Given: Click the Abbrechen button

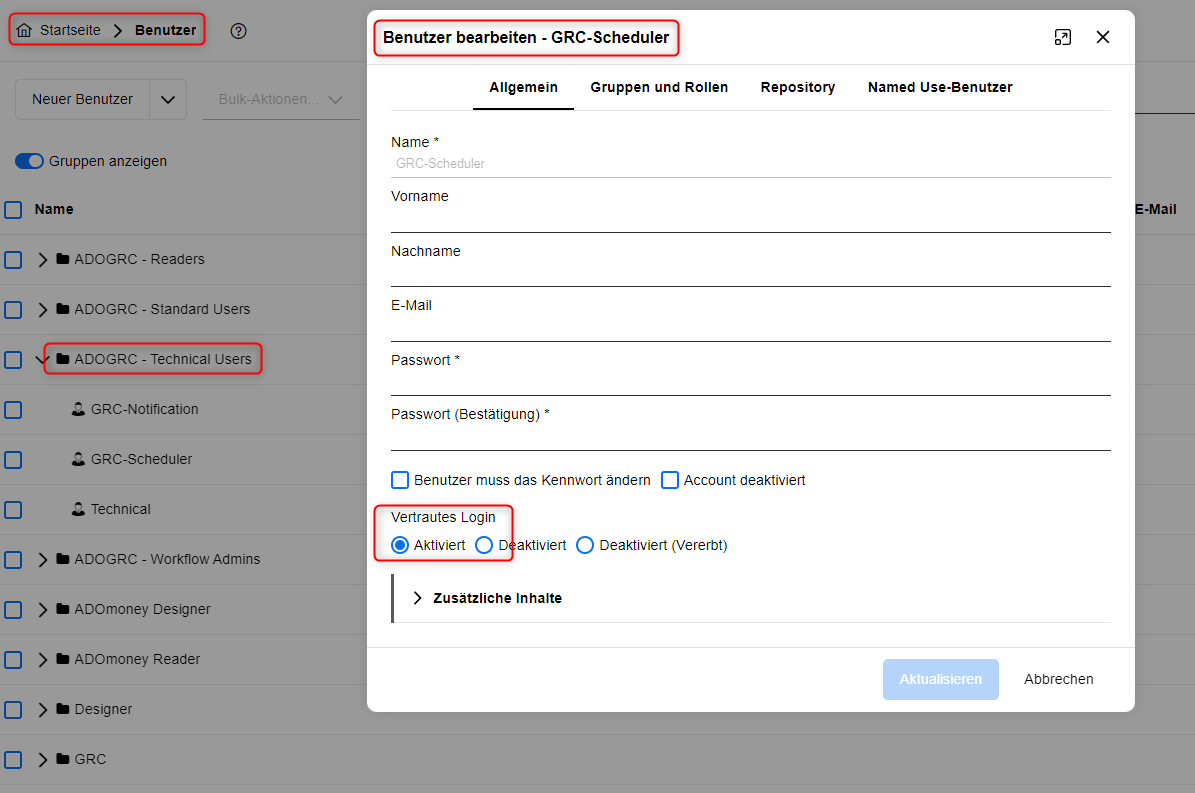Looking at the screenshot, I should (x=1058, y=679).
